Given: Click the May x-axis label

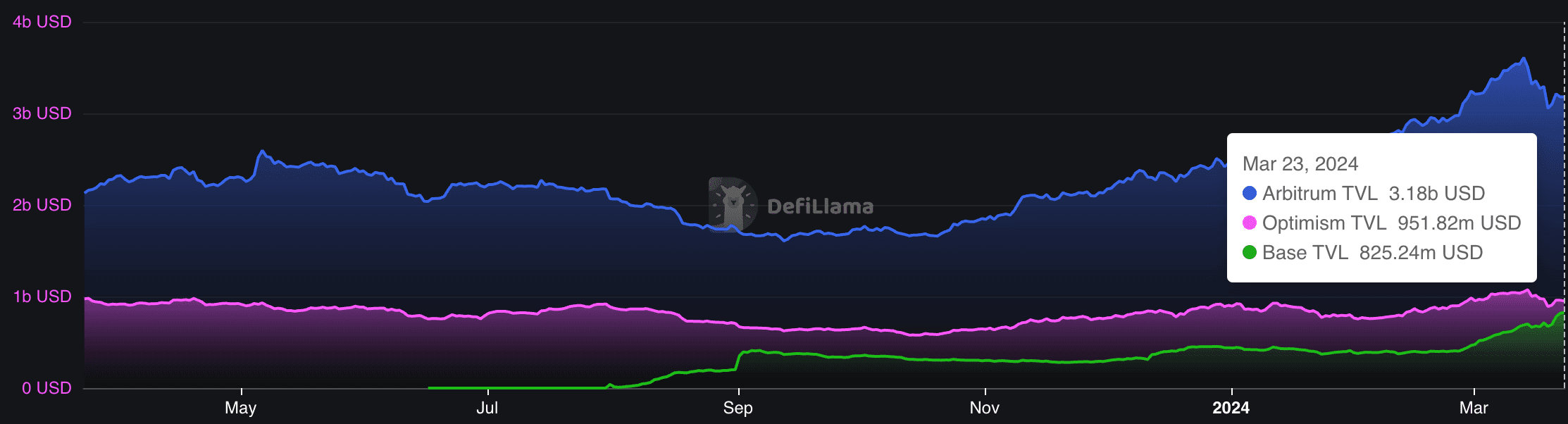Looking at the screenshot, I should (x=241, y=408).
